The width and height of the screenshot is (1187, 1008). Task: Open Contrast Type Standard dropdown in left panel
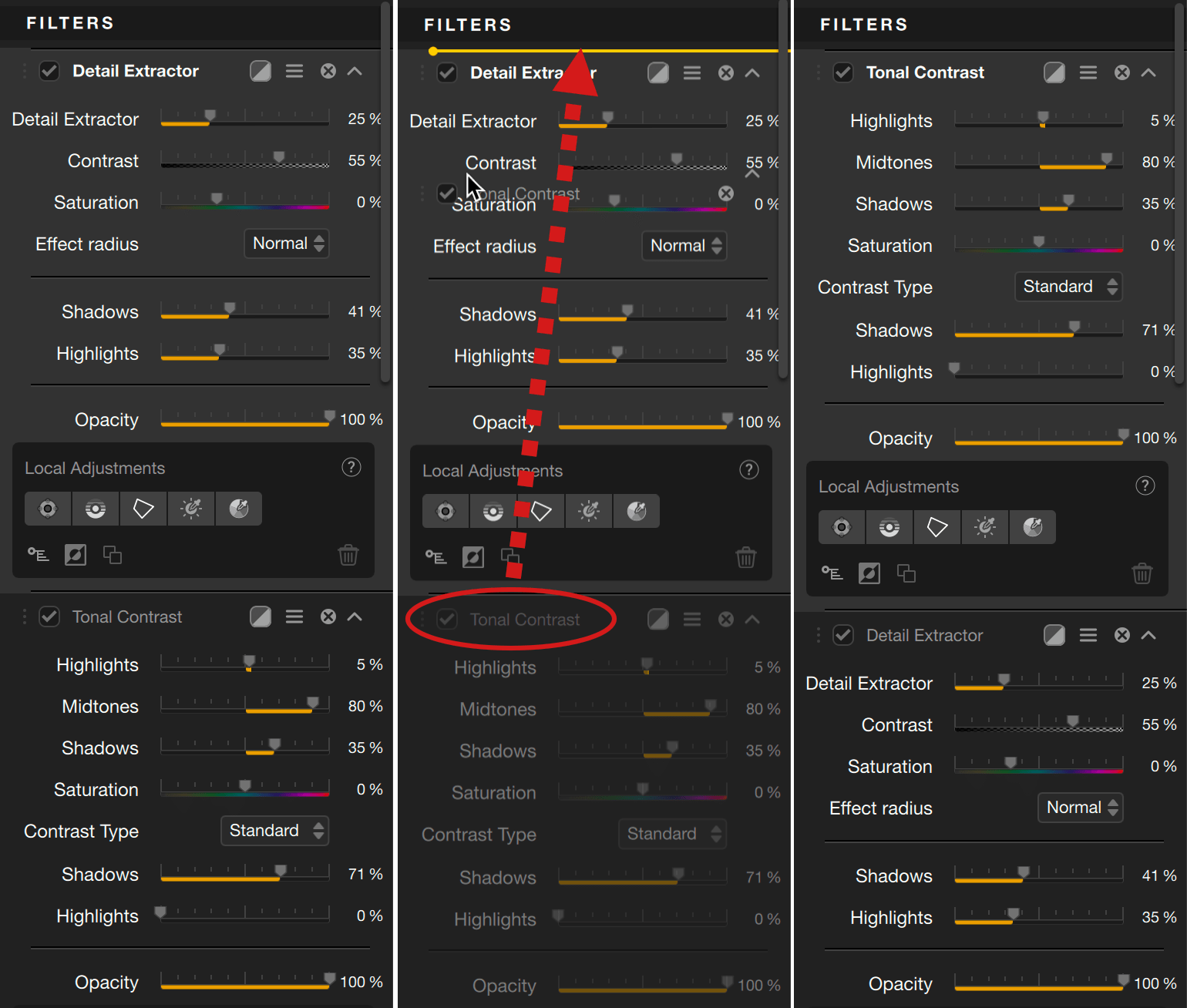(275, 831)
